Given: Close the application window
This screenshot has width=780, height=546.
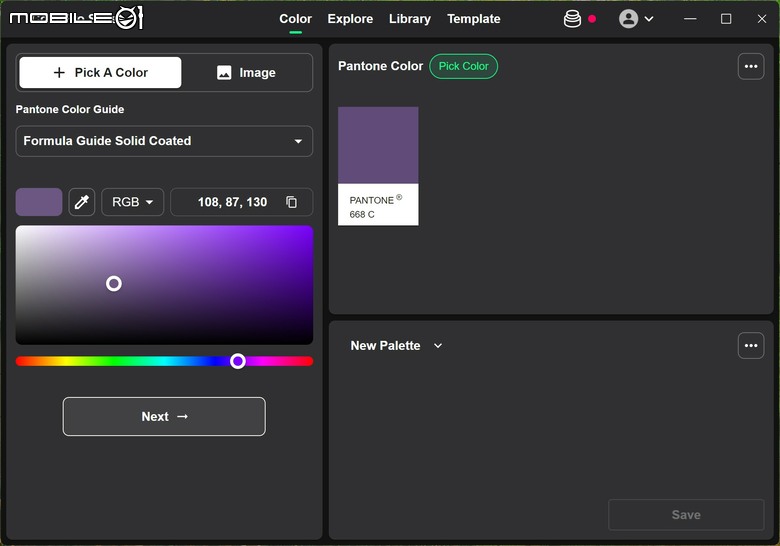Looking at the screenshot, I should [x=762, y=19].
